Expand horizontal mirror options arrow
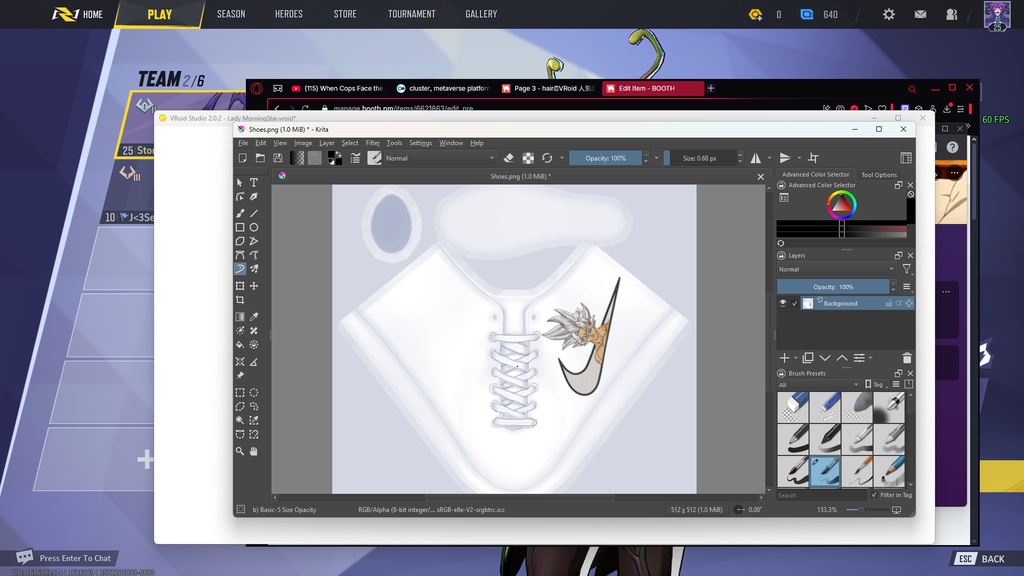The height and width of the screenshot is (576, 1024). pos(769,158)
